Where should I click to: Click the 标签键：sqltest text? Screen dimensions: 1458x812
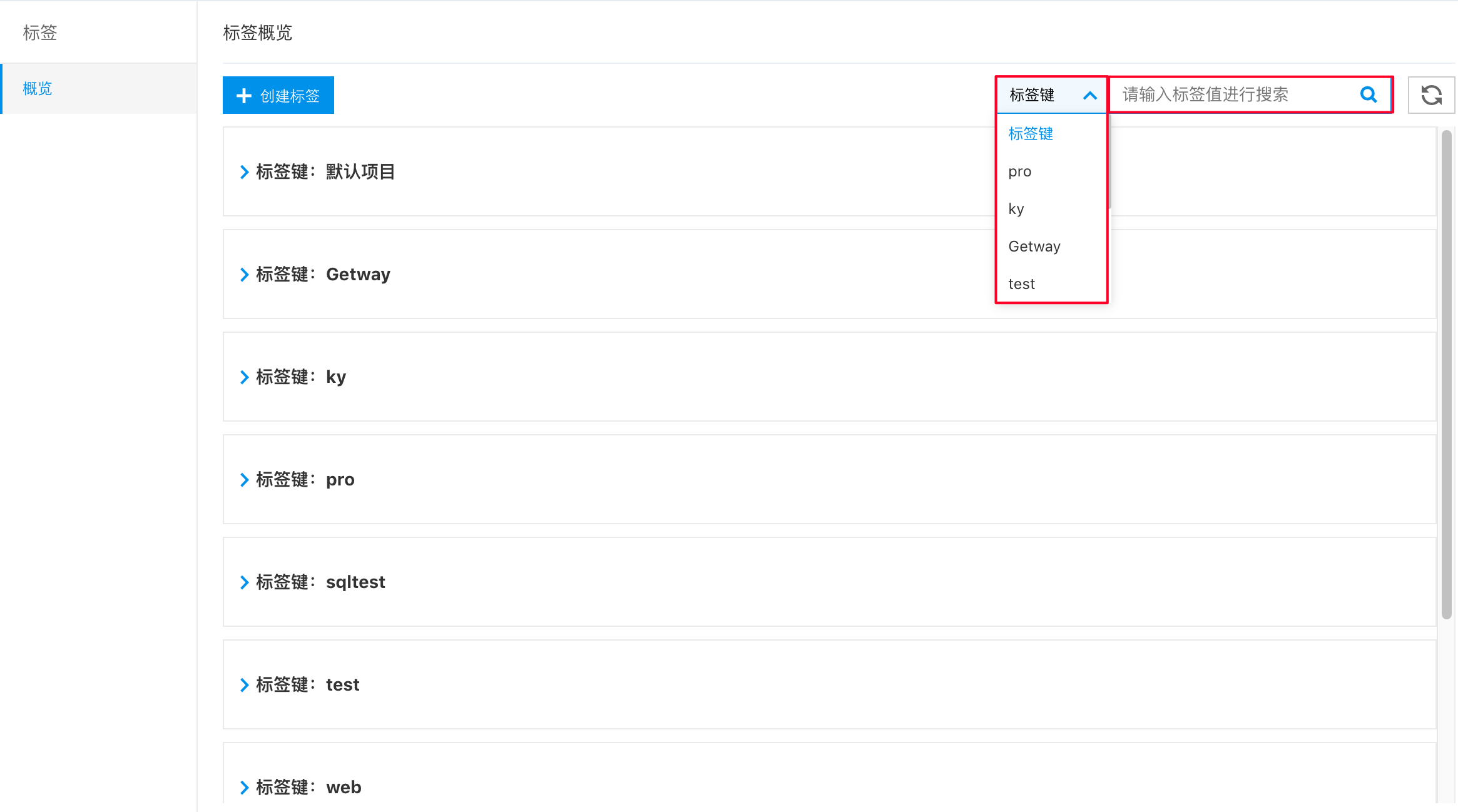tap(320, 582)
